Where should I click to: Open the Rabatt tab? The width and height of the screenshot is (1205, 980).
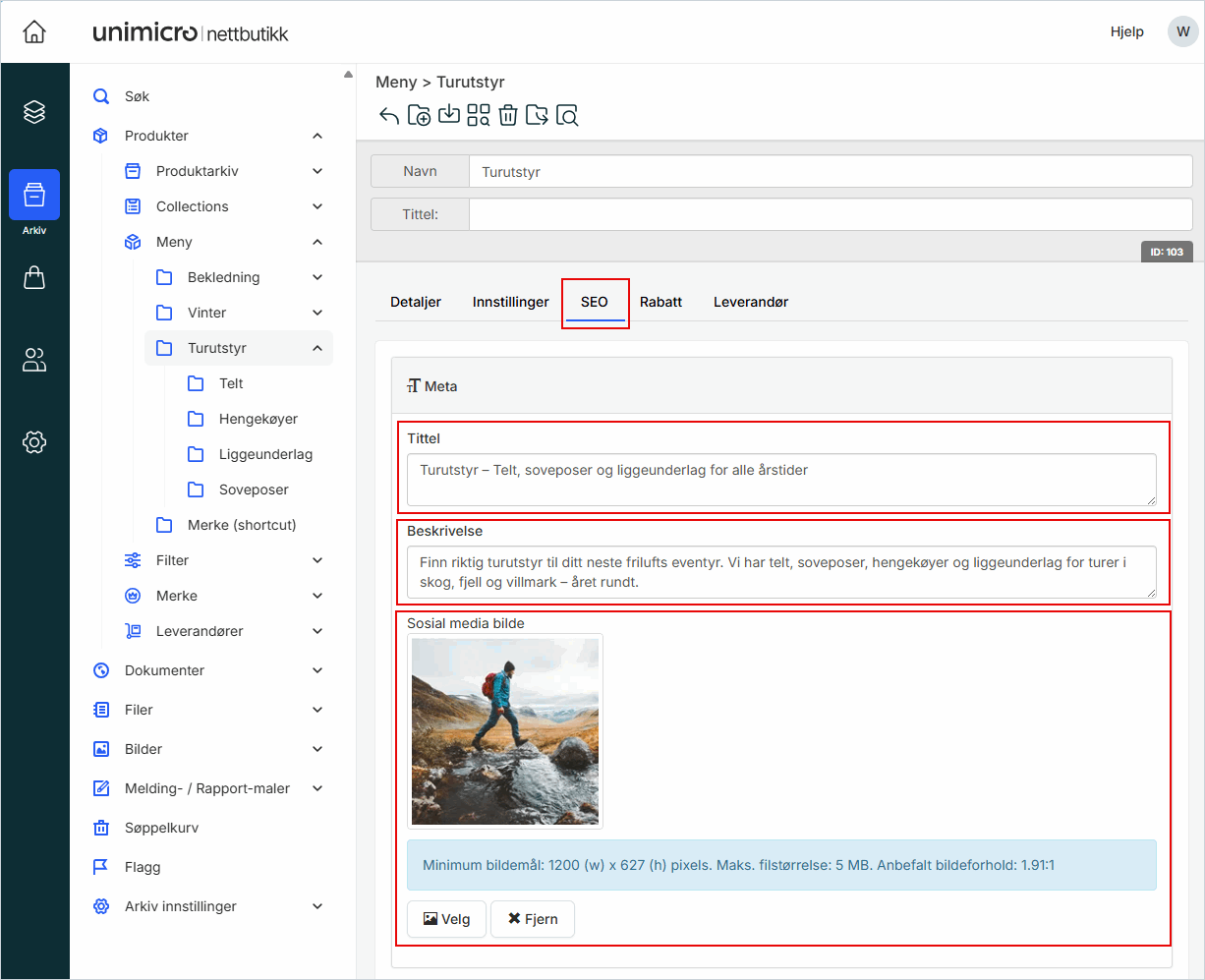[x=660, y=302]
